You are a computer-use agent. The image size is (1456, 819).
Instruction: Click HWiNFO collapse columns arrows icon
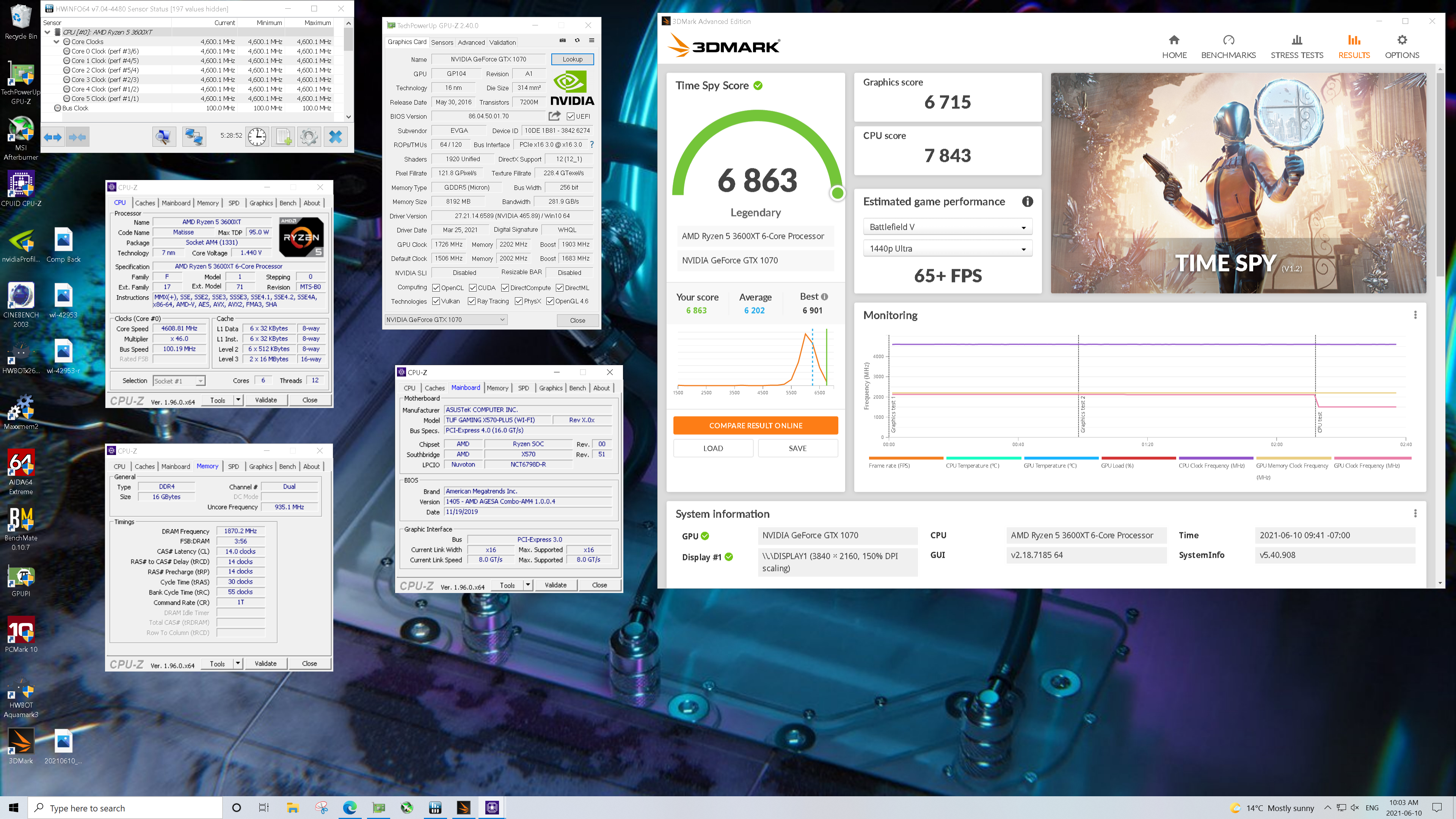[x=77, y=137]
